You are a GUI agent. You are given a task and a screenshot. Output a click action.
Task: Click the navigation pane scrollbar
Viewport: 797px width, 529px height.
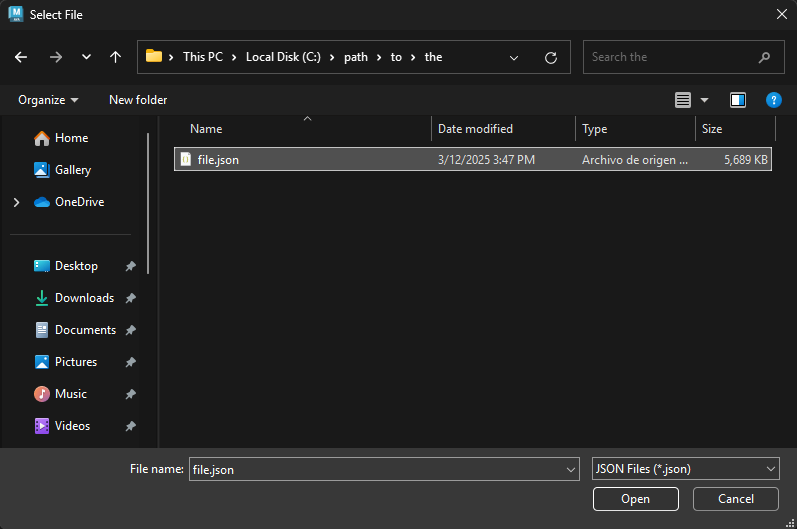[x=148, y=200]
